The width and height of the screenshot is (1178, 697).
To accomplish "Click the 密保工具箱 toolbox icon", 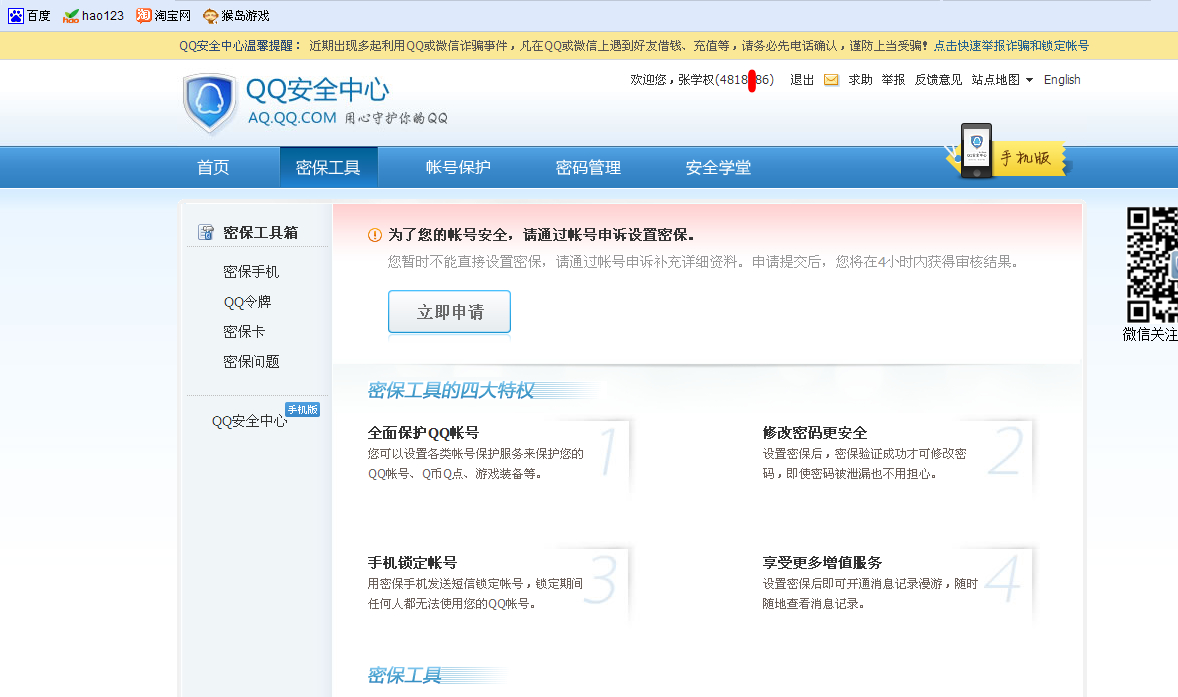I will (205, 232).
